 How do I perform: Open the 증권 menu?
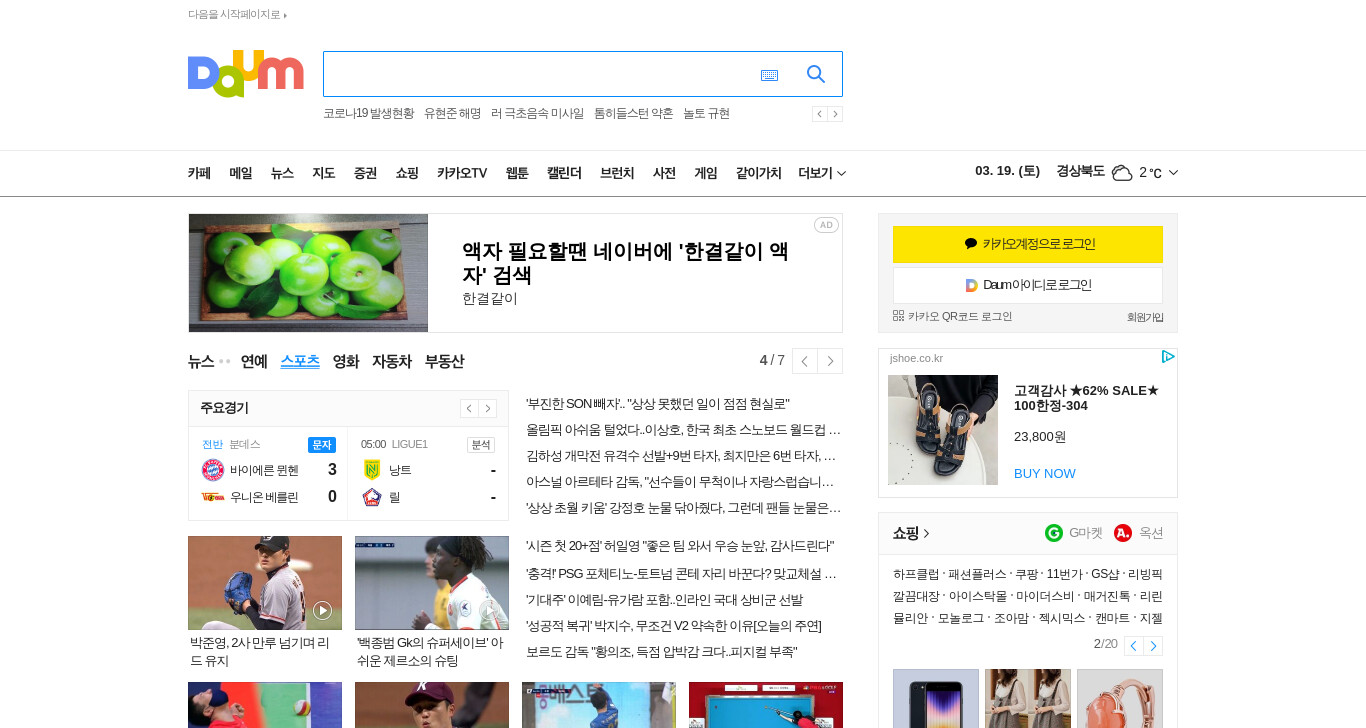[365, 173]
